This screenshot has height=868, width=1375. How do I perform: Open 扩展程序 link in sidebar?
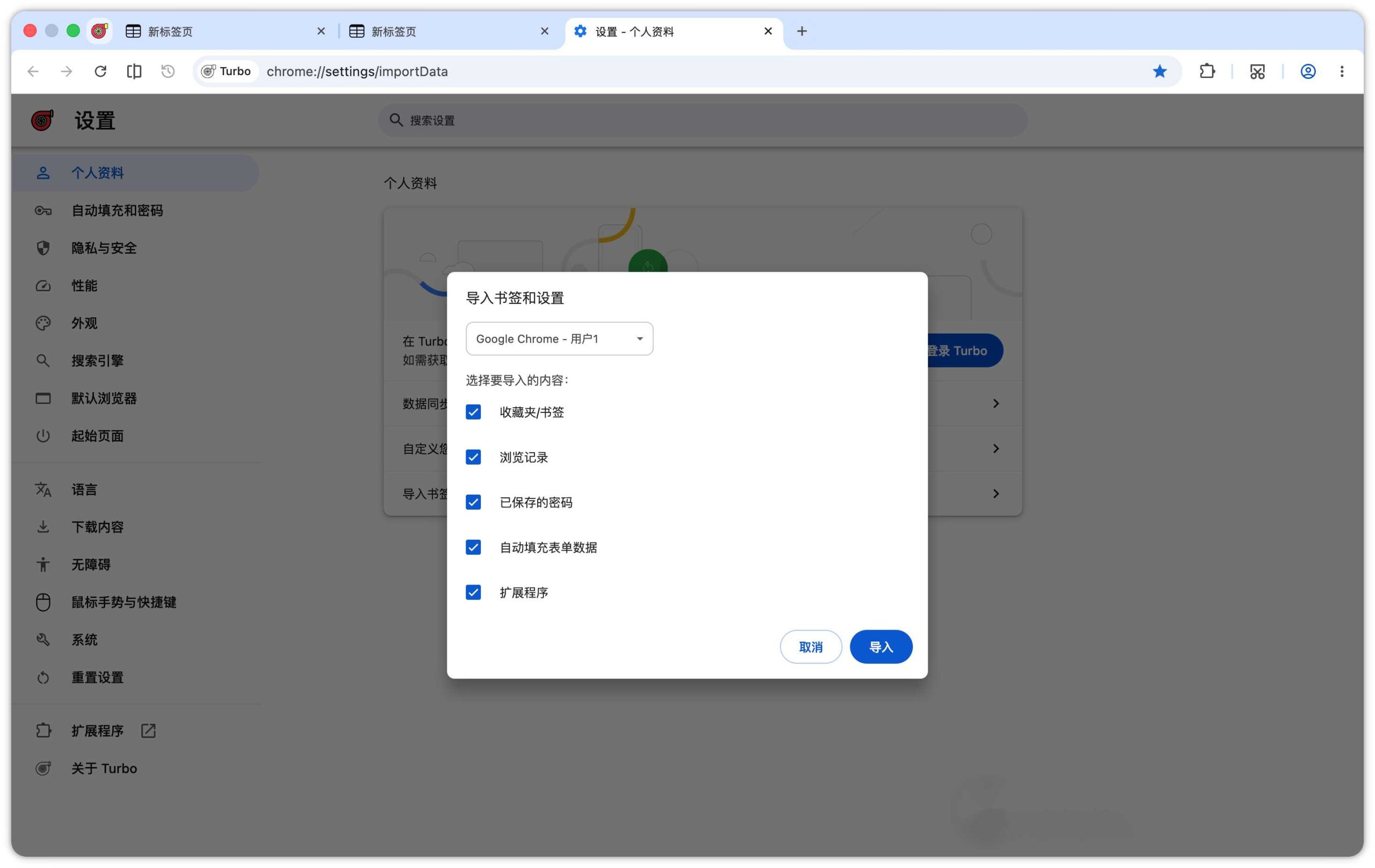point(135,731)
